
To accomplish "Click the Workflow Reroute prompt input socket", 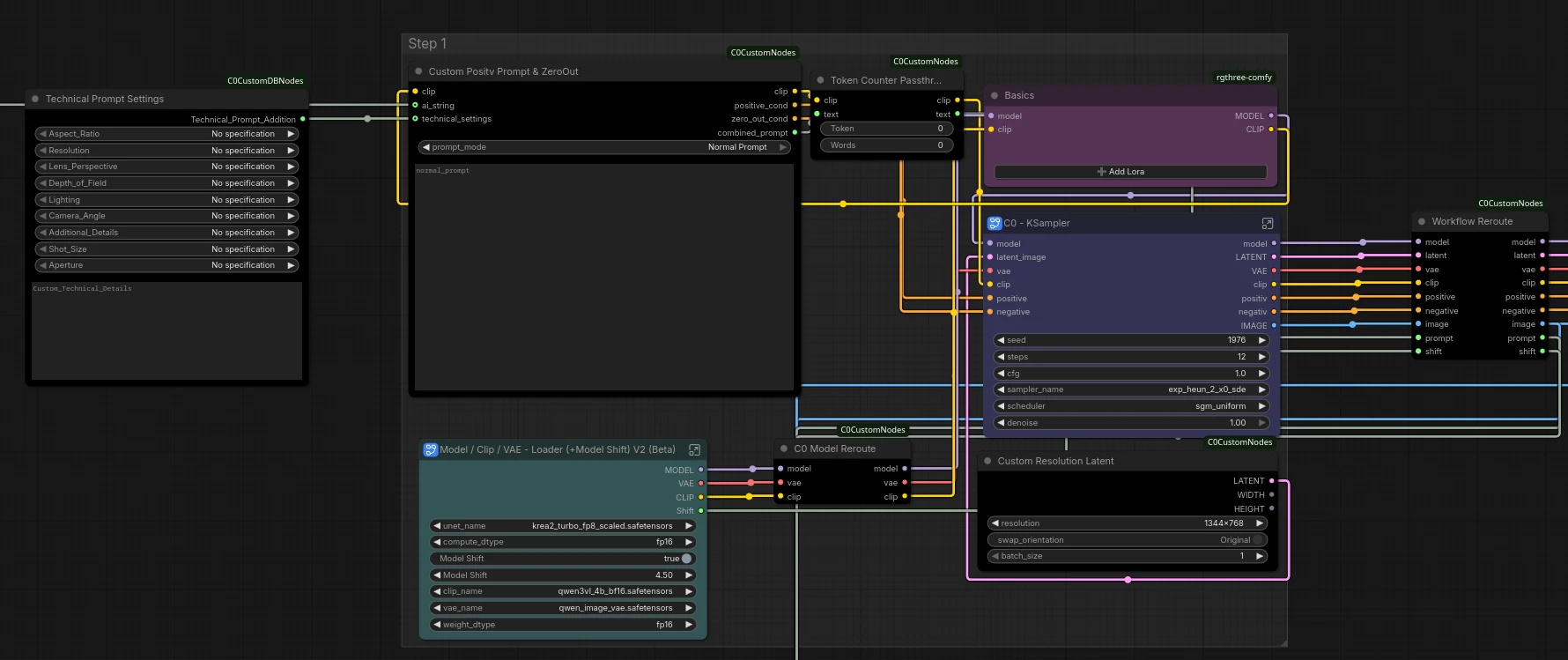I will 1418,338.
